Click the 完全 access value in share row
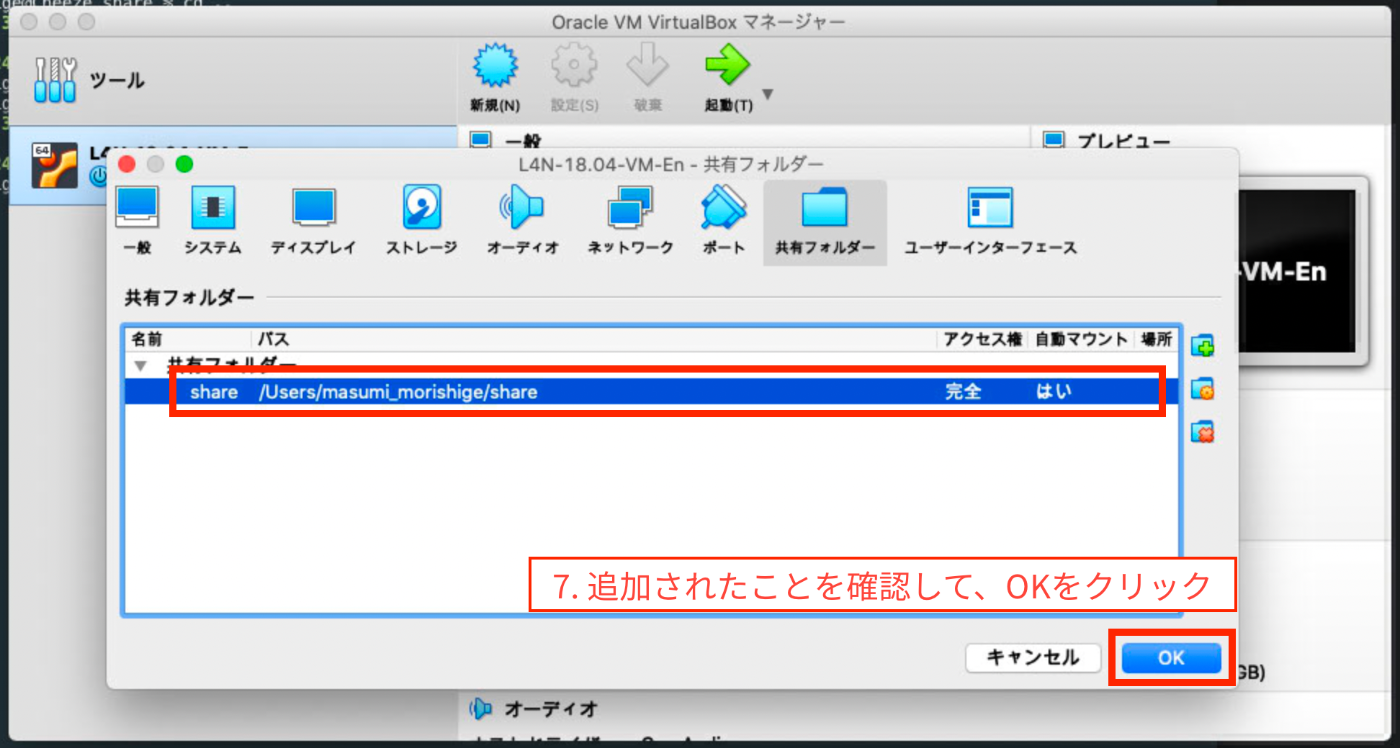This screenshot has height=748, width=1400. [963, 392]
